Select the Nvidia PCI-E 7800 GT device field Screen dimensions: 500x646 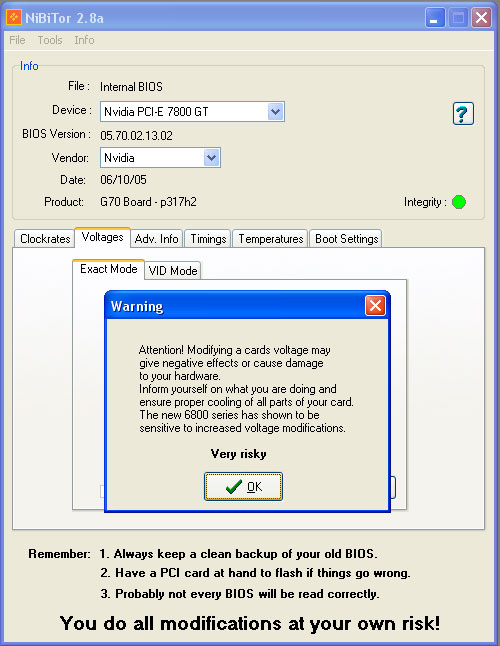pos(192,112)
